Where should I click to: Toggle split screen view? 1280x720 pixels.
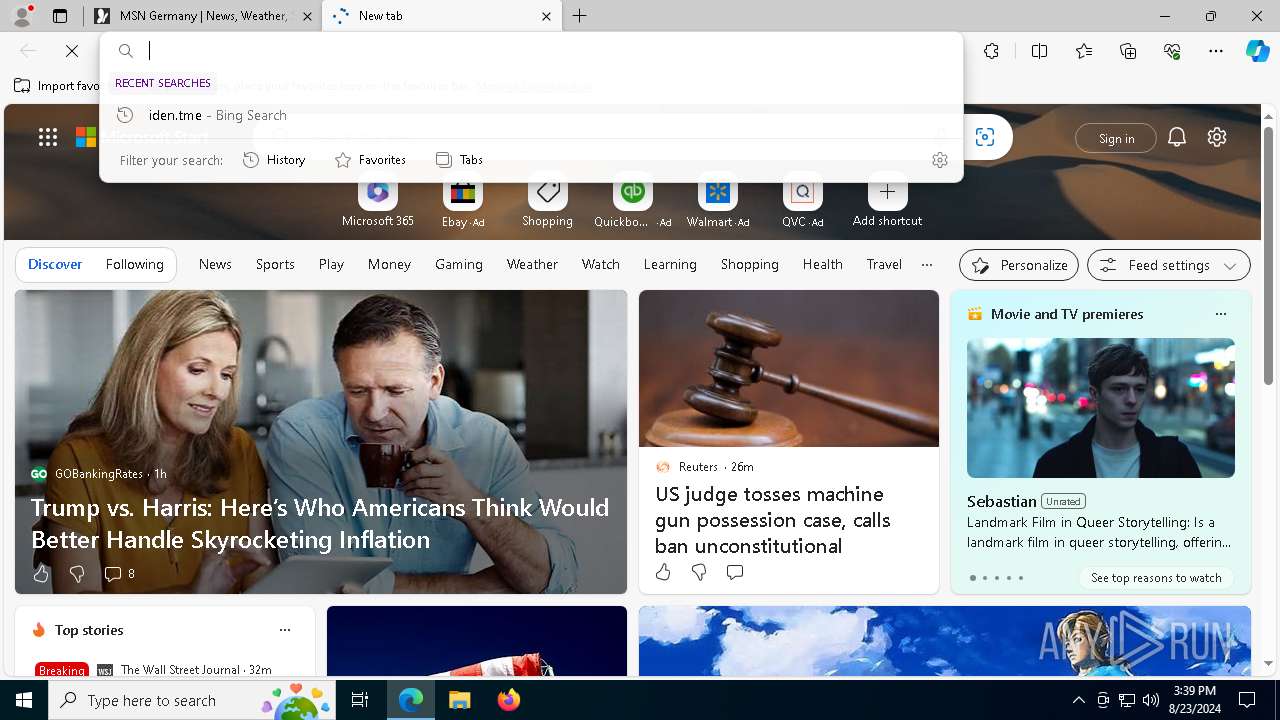click(x=1039, y=51)
